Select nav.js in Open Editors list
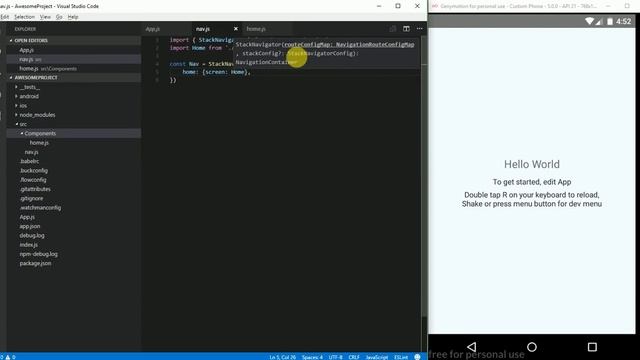 27,60
